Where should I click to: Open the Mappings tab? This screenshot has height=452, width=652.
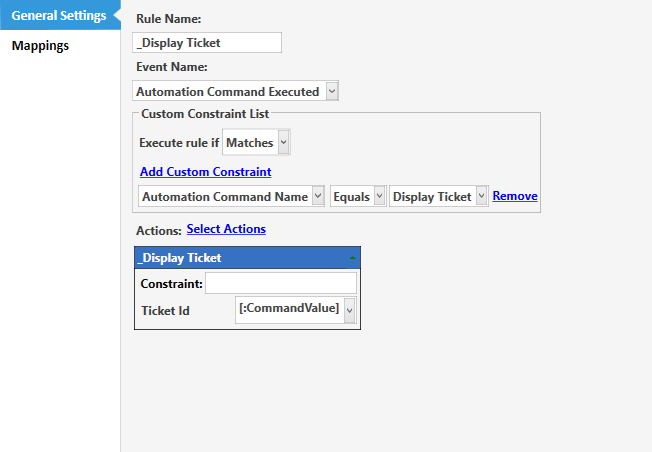click(40, 45)
